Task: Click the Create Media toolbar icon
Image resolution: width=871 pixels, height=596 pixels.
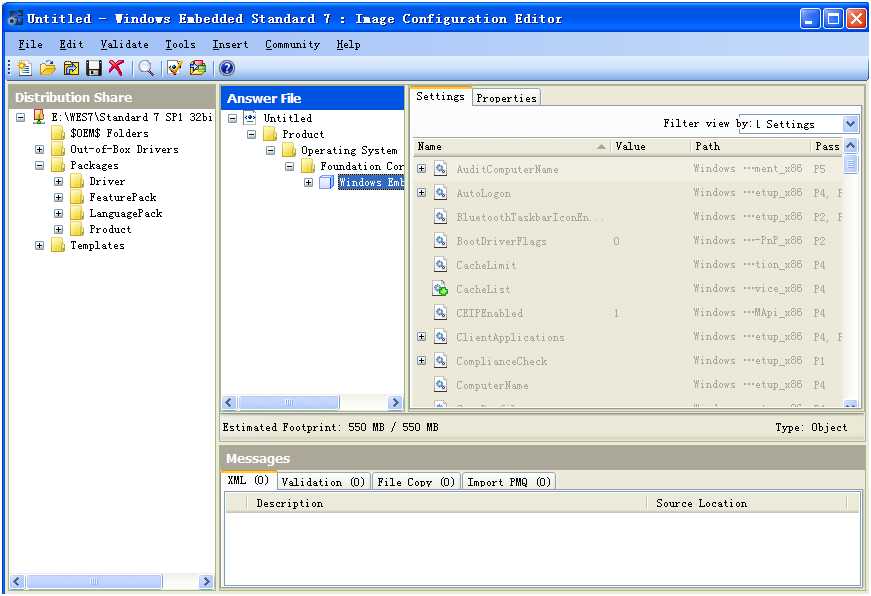Action: [198, 68]
